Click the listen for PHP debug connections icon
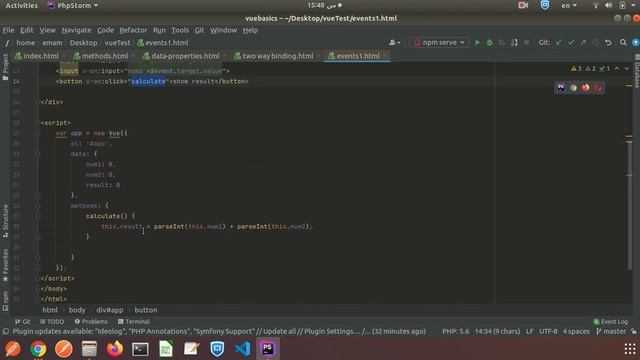 pyautogui.click(x=514, y=42)
